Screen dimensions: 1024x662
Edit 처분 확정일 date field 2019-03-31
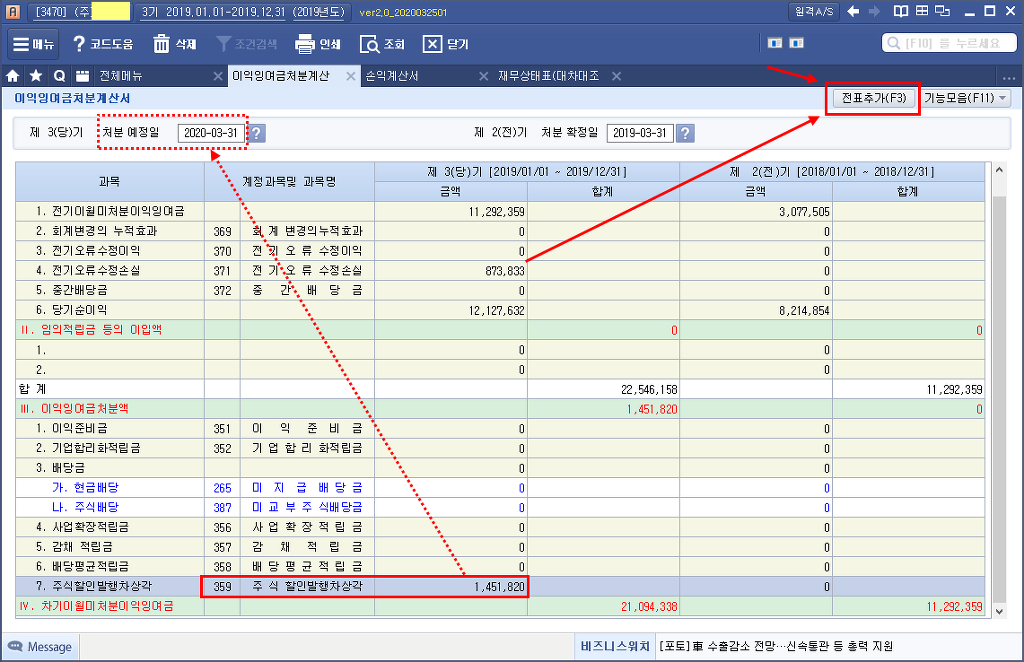[640, 133]
